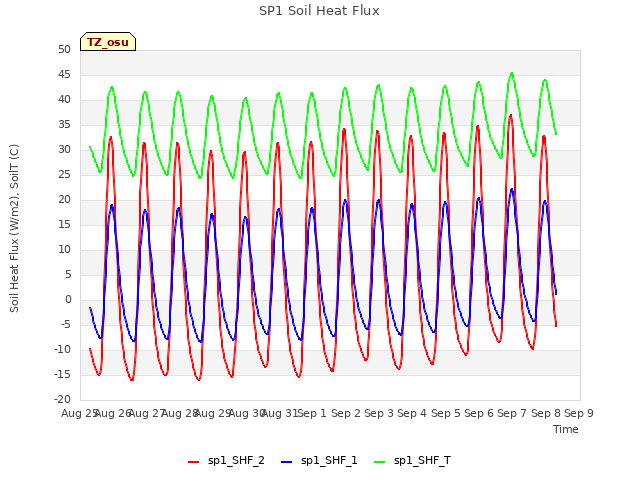Click the chart title SP1 Soil Heat Flux
The height and width of the screenshot is (480, 640).
point(319,11)
